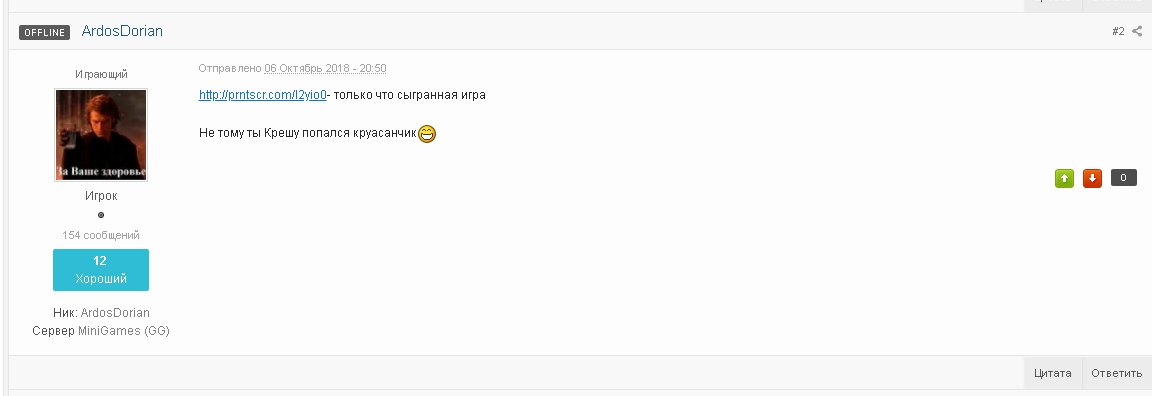The width and height of the screenshot is (1152, 396).
Task: Click the red downvote arrow icon
Action: (x=1092, y=178)
